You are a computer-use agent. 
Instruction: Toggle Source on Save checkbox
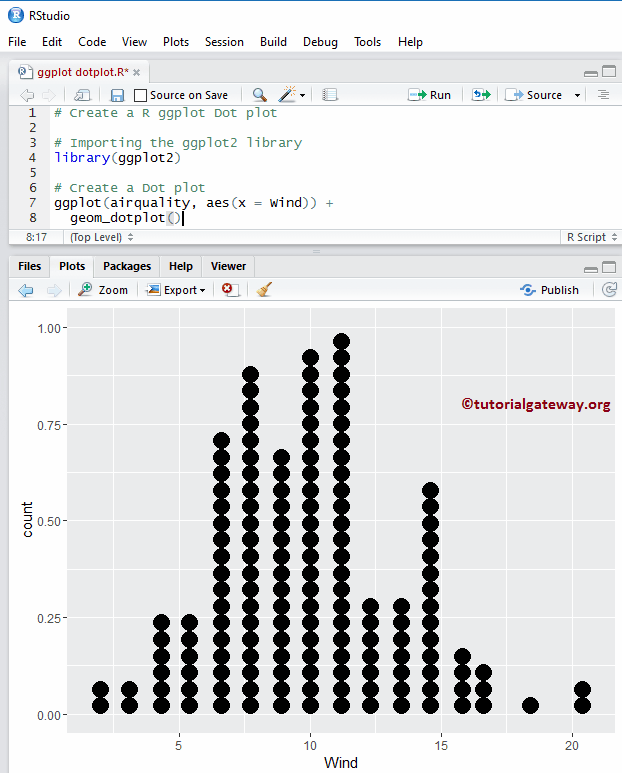[140, 95]
